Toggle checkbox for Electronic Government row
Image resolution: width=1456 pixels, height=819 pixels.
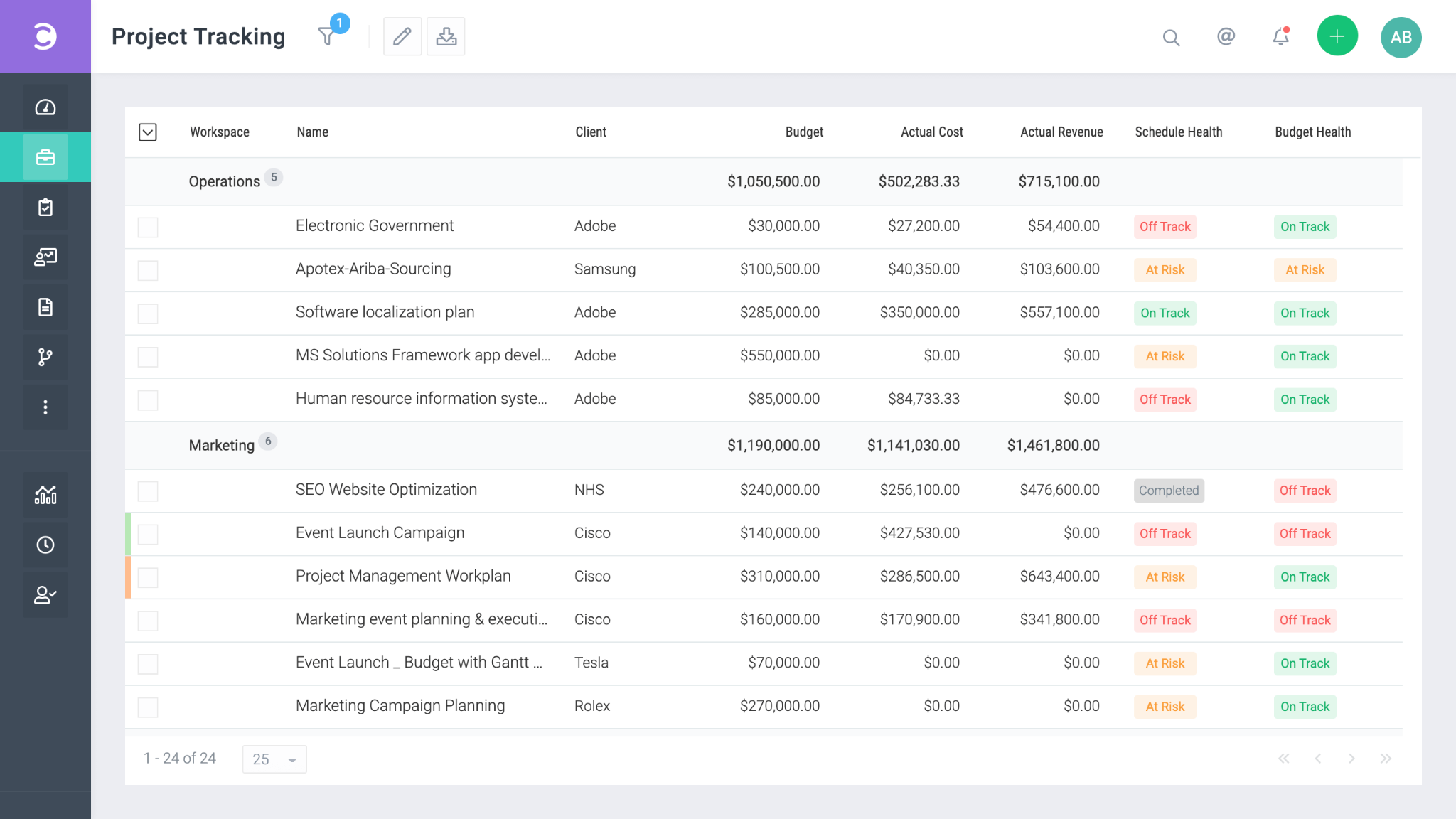pyautogui.click(x=148, y=225)
